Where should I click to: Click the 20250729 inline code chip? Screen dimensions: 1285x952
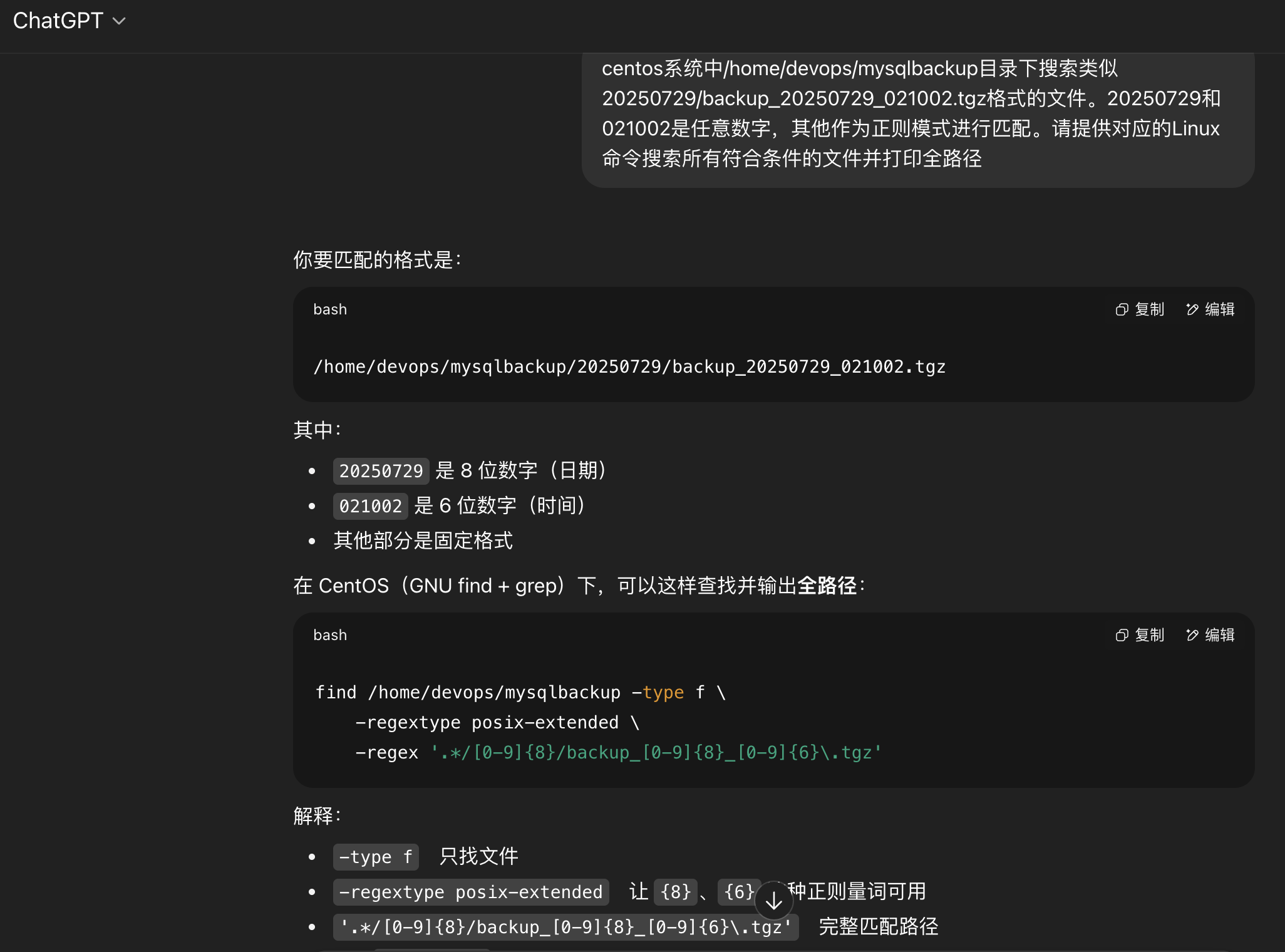[x=381, y=471]
